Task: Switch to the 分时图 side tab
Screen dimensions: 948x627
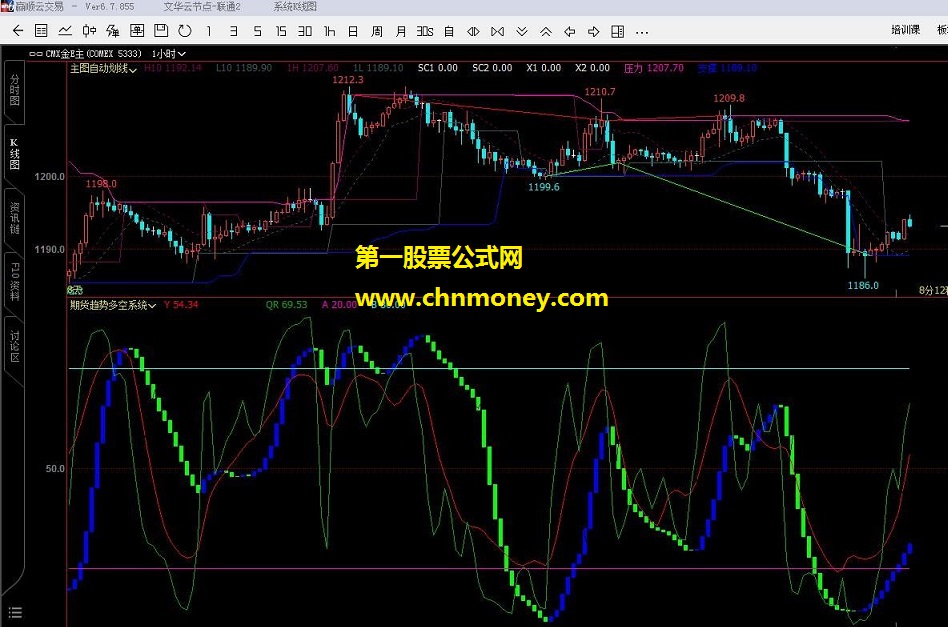Action: pos(15,90)
